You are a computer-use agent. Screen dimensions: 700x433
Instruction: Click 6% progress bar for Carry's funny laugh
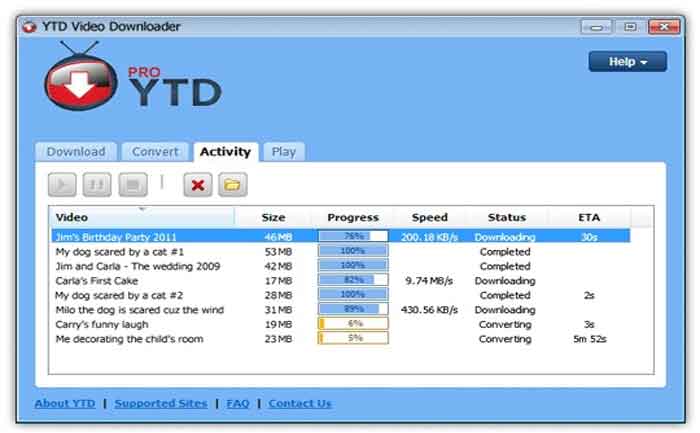click(353, 323)
